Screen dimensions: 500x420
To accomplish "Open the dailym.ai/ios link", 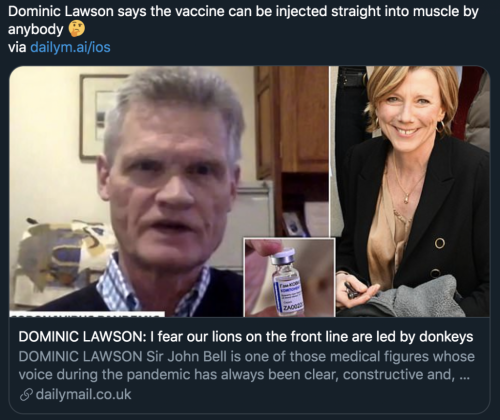I will pyautogui.click(x=70, y=47).
